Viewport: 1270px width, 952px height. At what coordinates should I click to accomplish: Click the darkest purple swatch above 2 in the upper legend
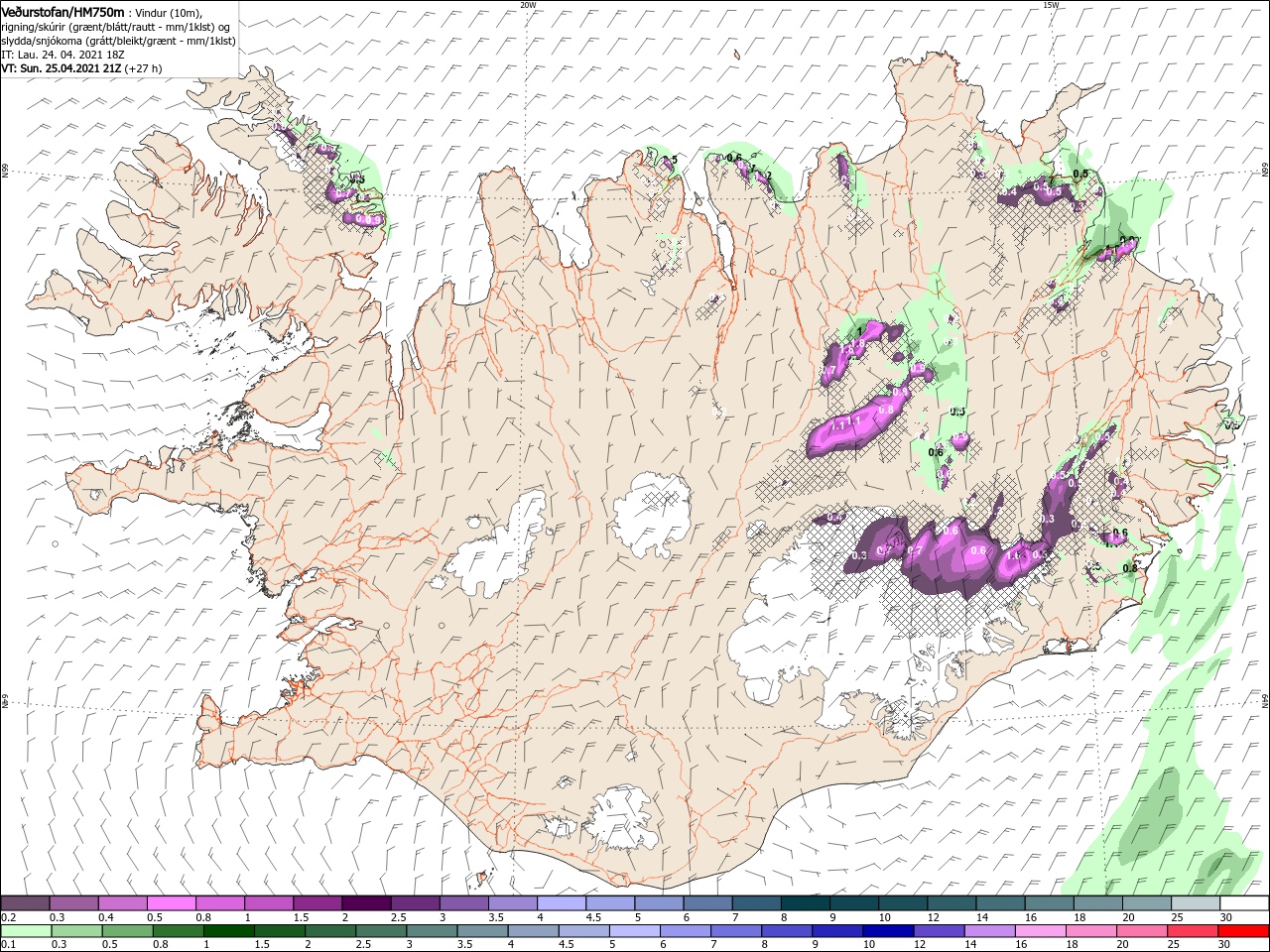[367, 902]
